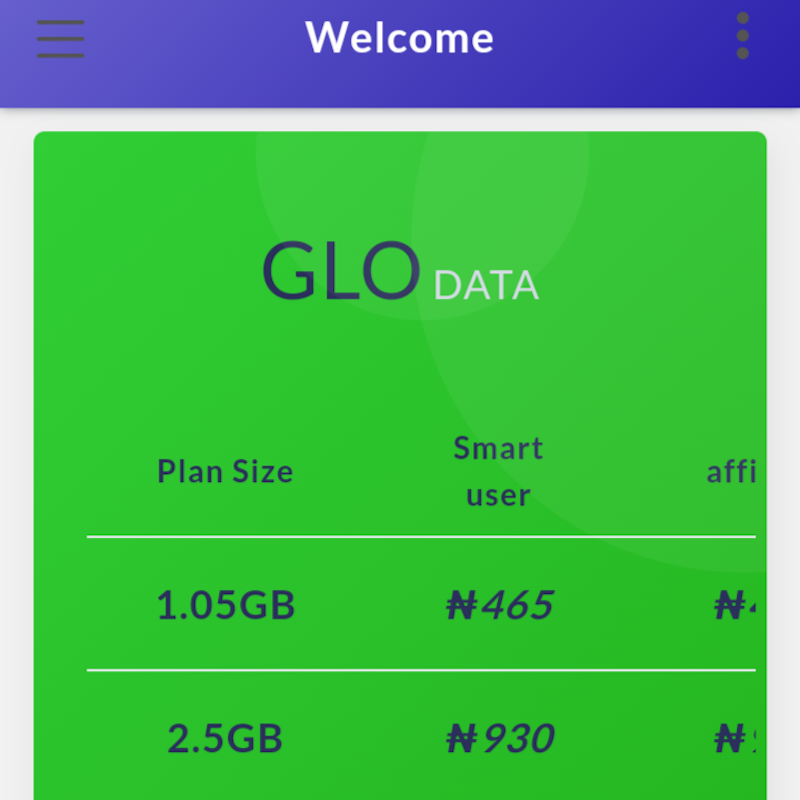The height and width of the screenshot is (800, 800).
Task: Click the naira symbol before 930
Action: click(461, 740)
